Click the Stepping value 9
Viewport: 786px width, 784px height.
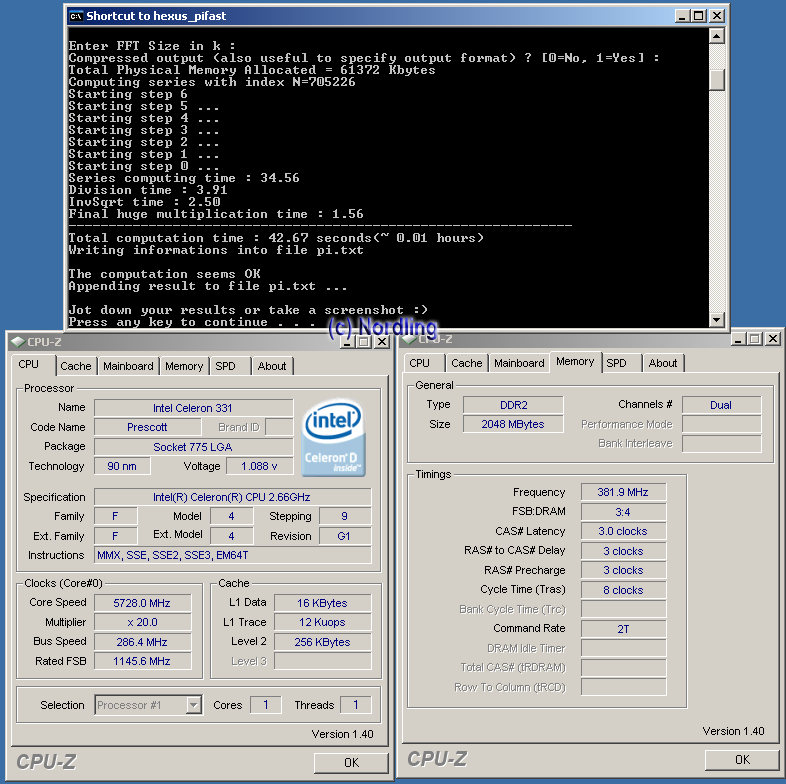click(x=345, y=516)
